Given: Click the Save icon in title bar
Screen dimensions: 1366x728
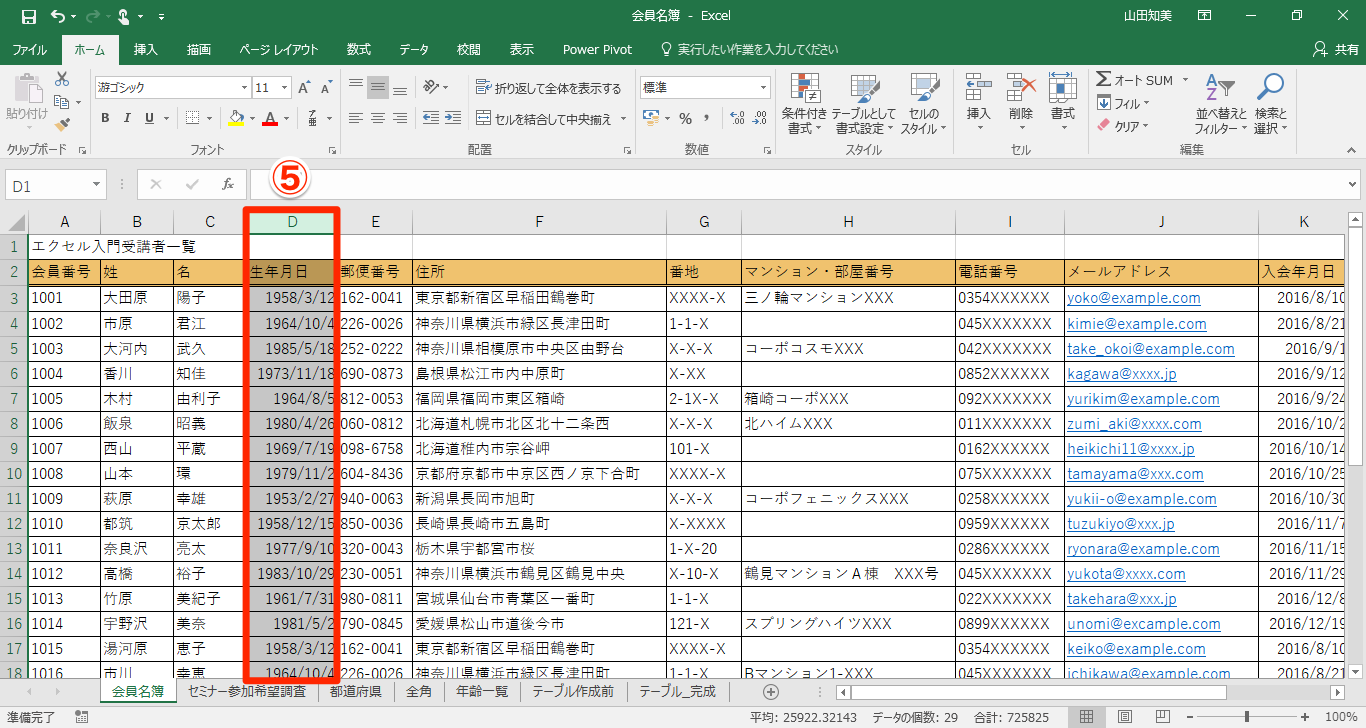Looking at the screenshot, I should [x=28, y=16].
